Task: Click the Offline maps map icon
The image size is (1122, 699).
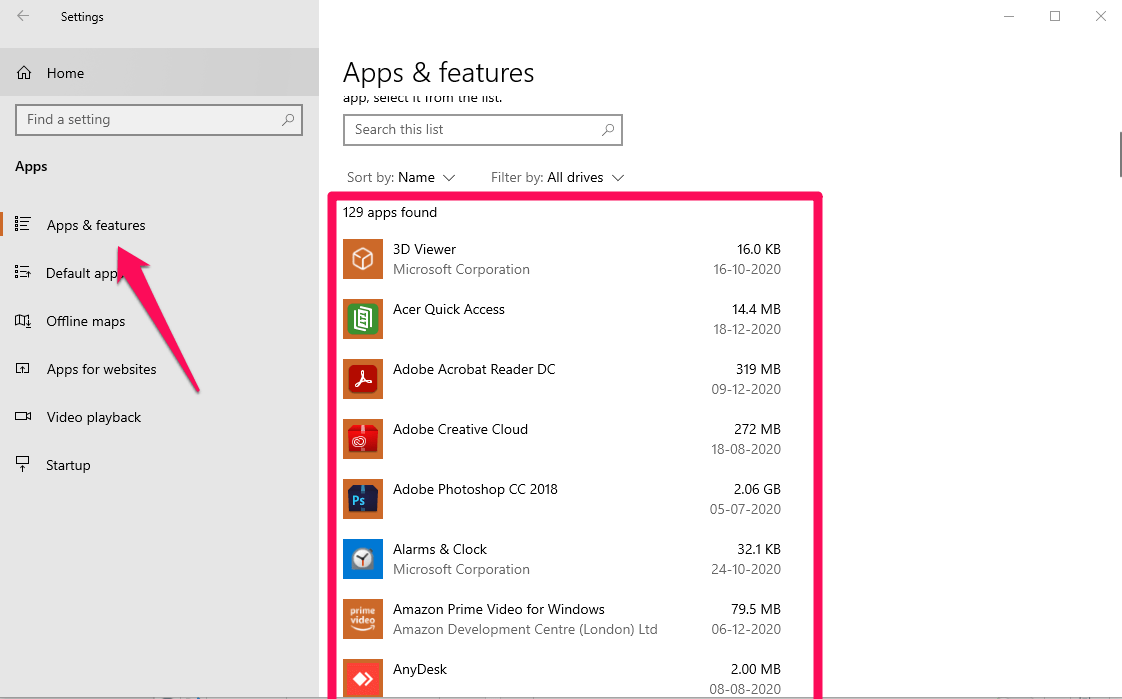Action: (x=23, y=321)
